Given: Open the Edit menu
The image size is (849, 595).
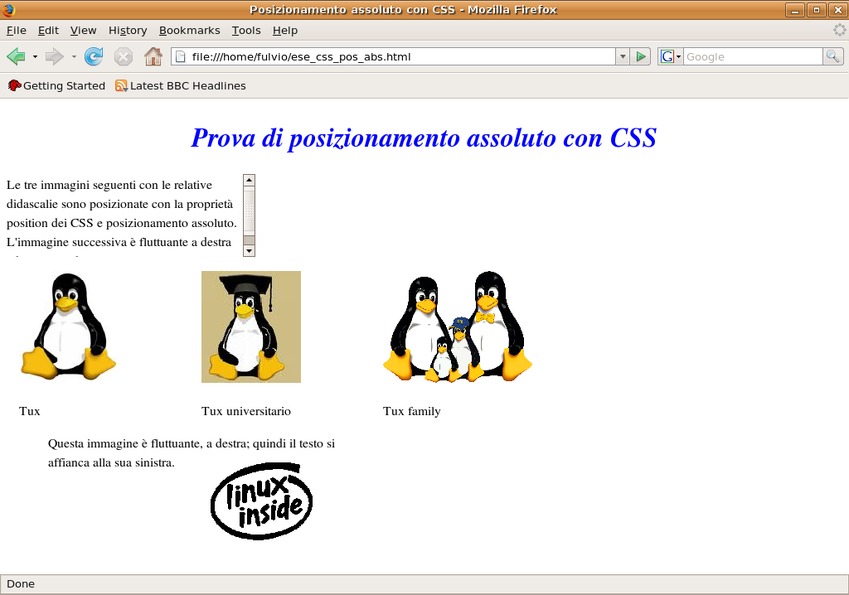Looking at the screenshot, I should pos(48,30).
